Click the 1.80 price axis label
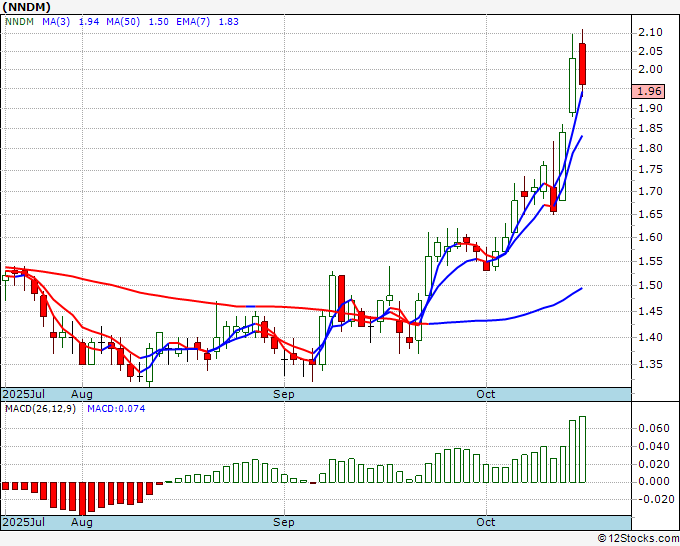The height and width of the screenshot is (546, 680). pos(650,148)
